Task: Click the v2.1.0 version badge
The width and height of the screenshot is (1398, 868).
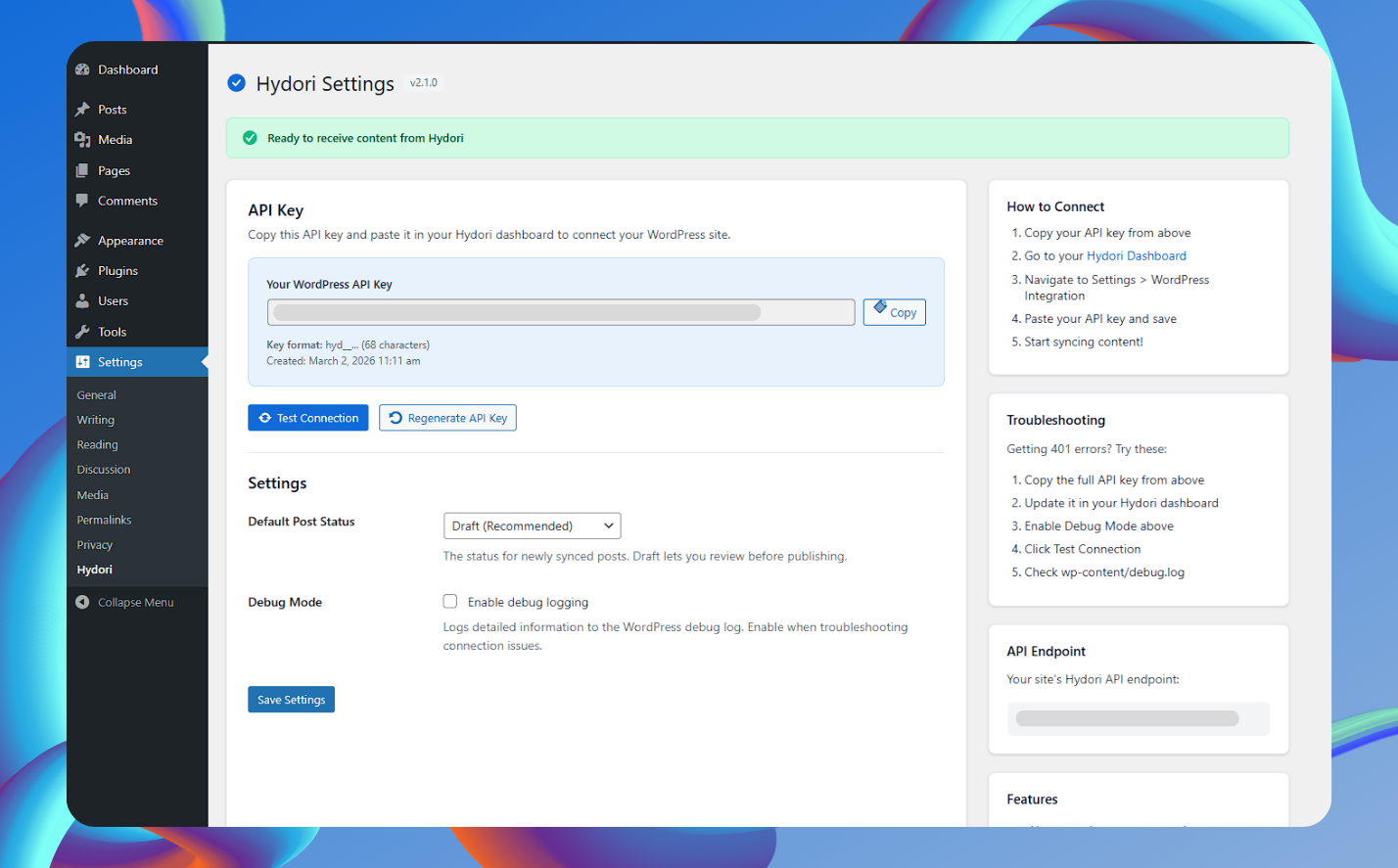Action: pos(424,83)
